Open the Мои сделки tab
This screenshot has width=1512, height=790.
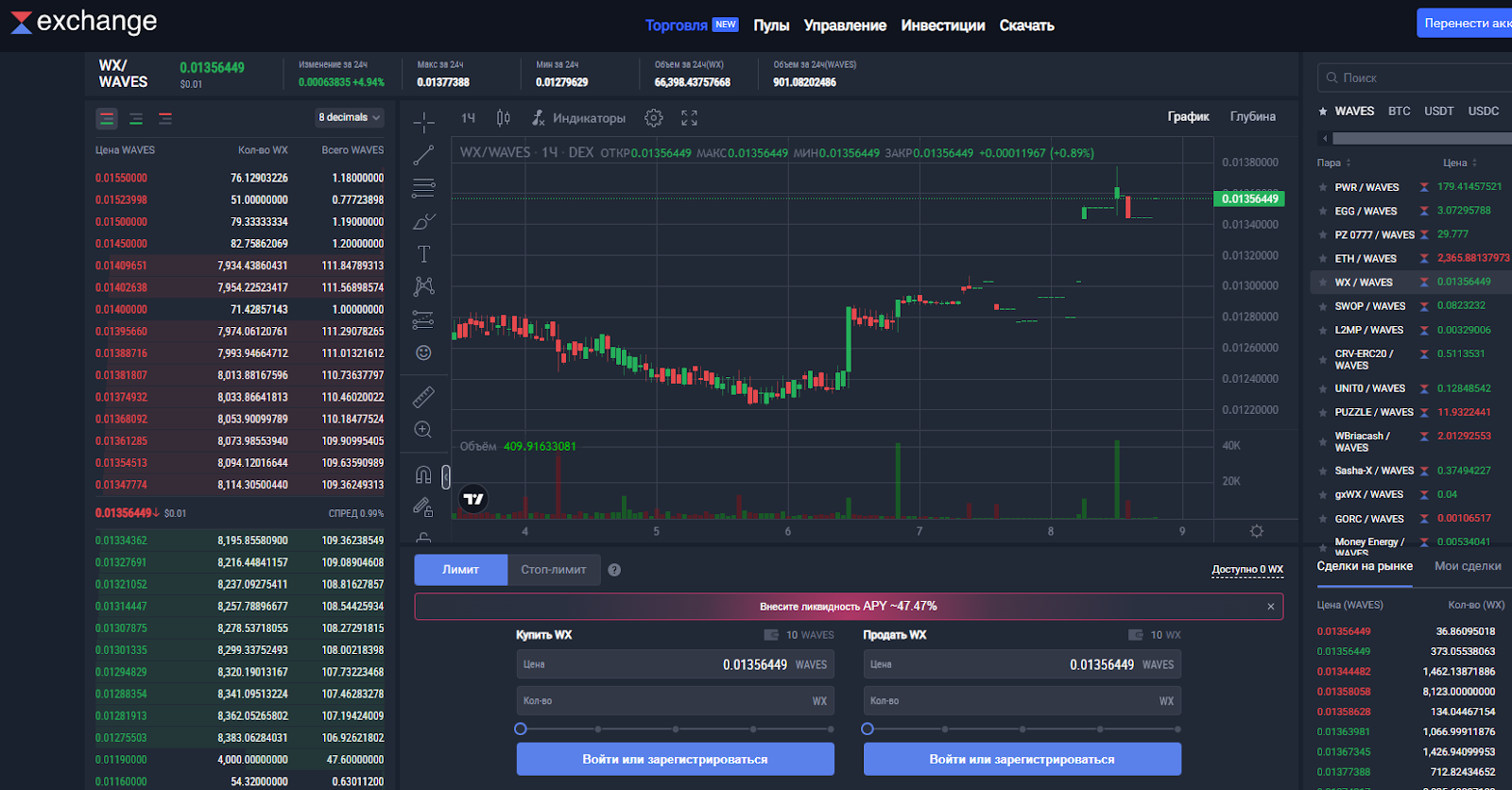pyautogui.click(x=1468, y=566)
